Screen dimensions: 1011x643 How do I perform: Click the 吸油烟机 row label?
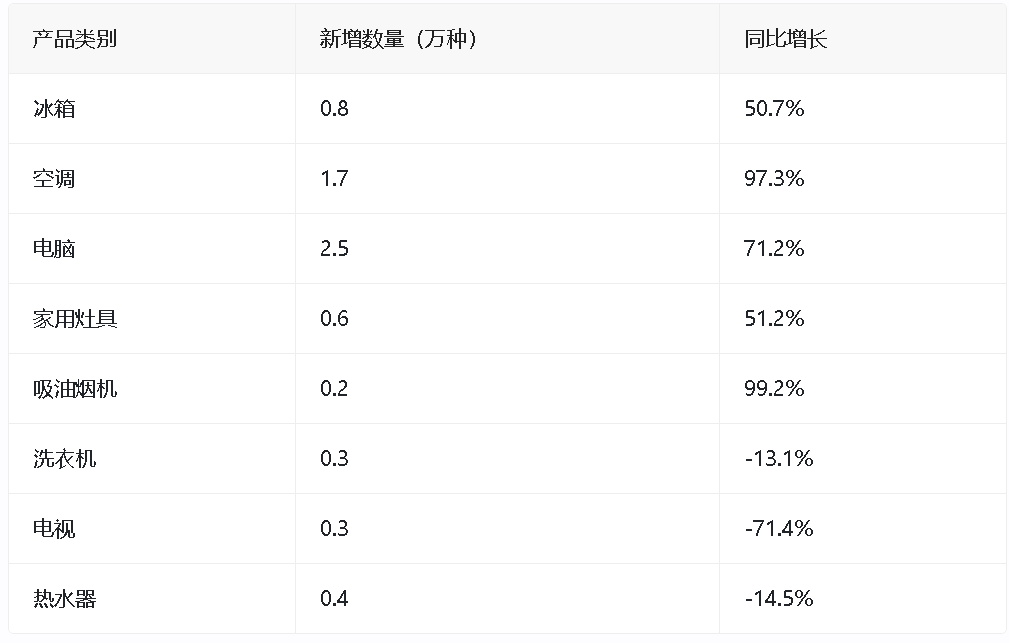[75, 389]
